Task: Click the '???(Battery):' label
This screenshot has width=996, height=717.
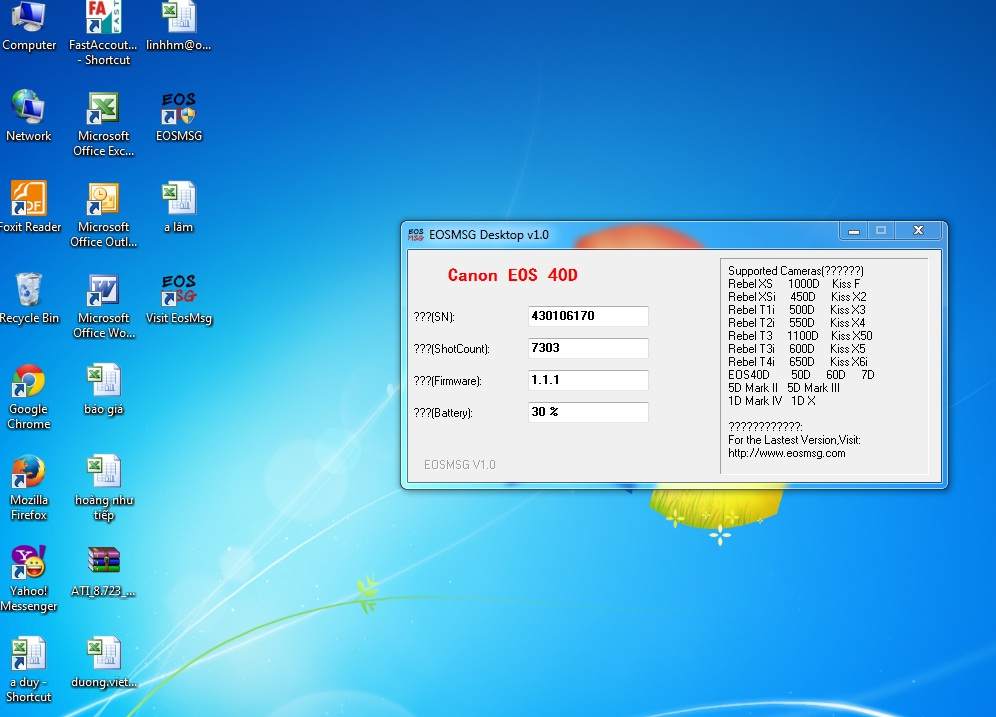Action: coord(443,413)
